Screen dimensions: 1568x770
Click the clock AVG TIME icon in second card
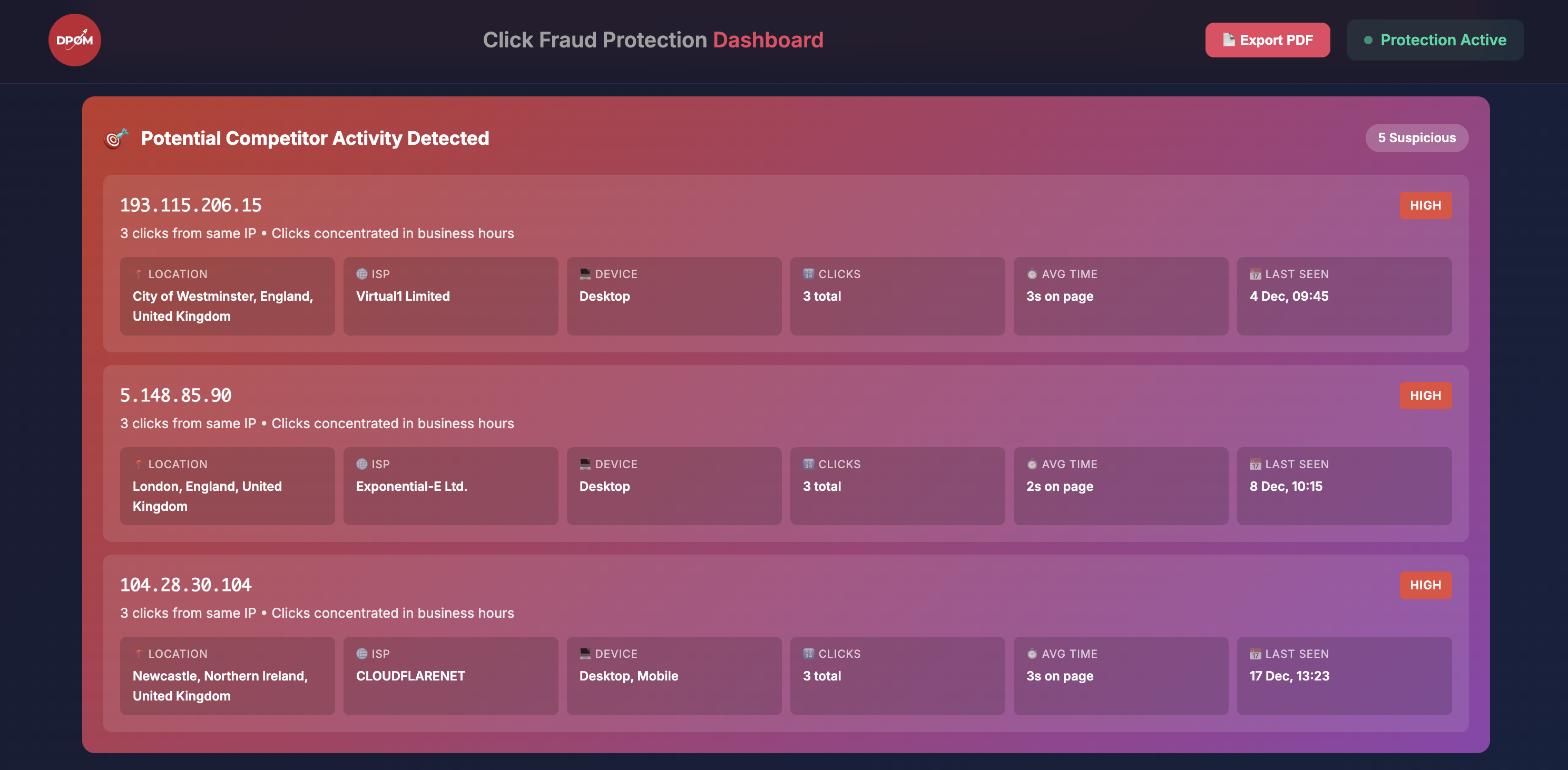tap(1032, 464)
